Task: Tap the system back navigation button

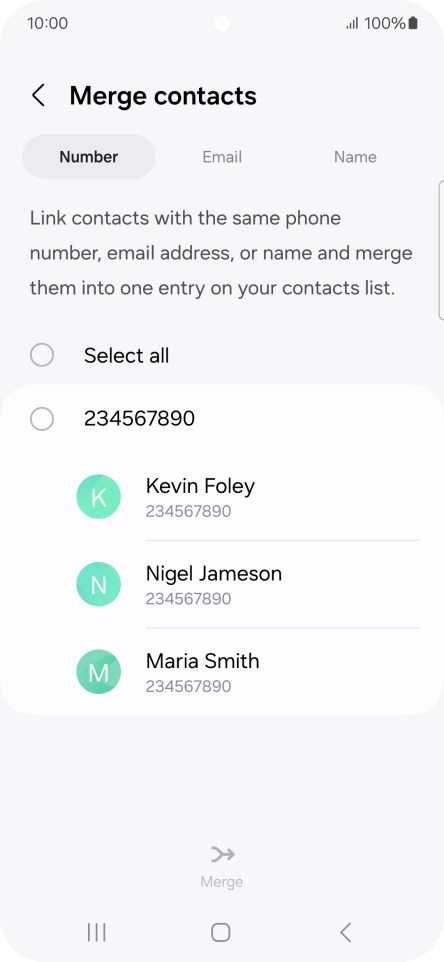Action: click(x=345, y=933)
